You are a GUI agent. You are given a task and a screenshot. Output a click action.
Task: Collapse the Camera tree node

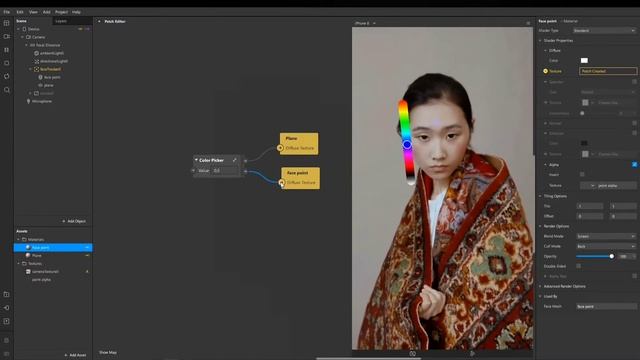click(22, 37)
